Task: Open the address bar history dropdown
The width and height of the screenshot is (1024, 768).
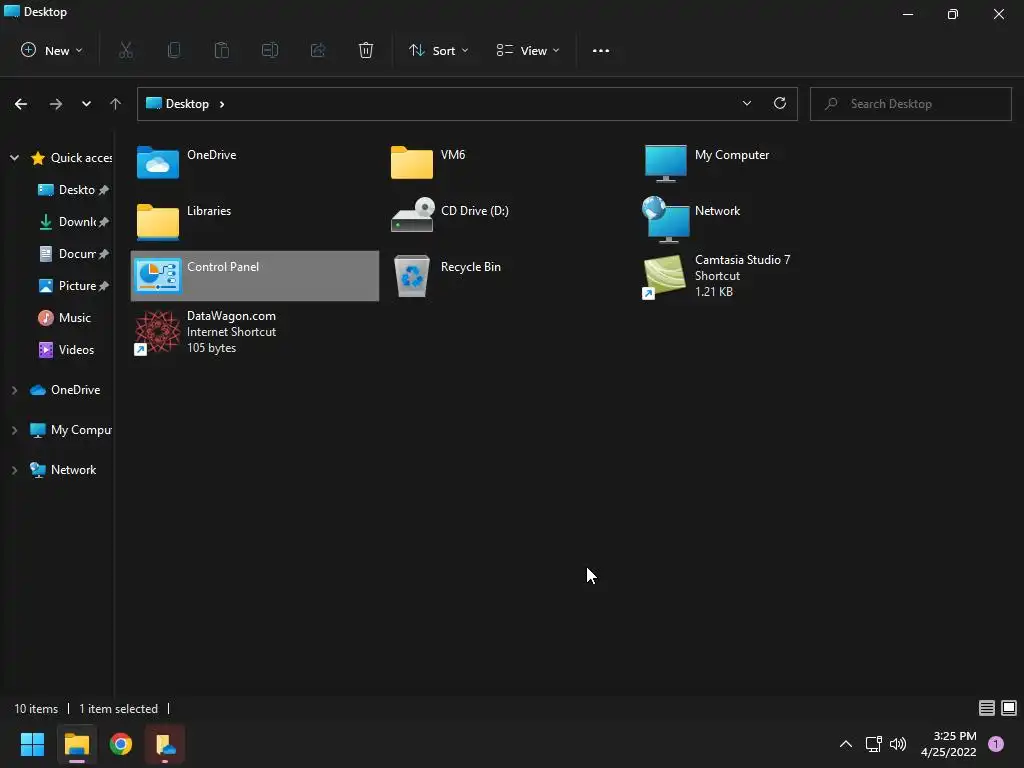Action: coord(746,103)
